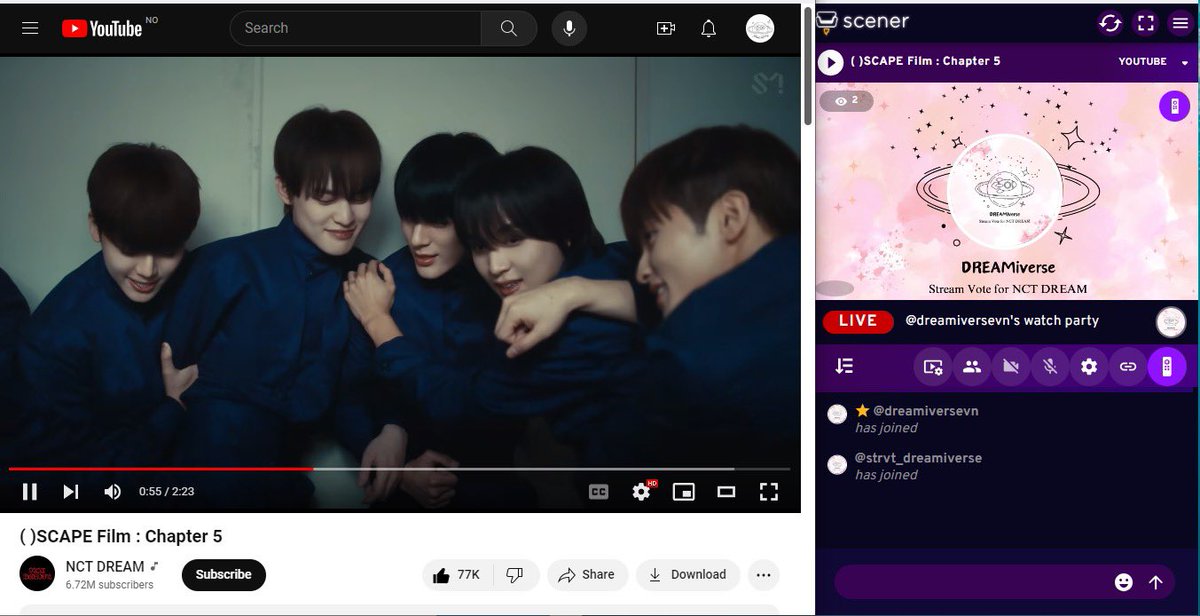Pause the video playback
Screen dimensions: 1200x616
[30, 491]
